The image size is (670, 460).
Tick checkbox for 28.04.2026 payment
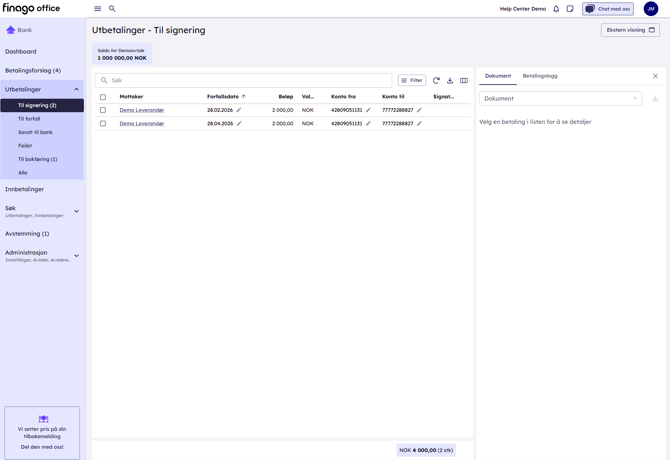coord(103,123)
